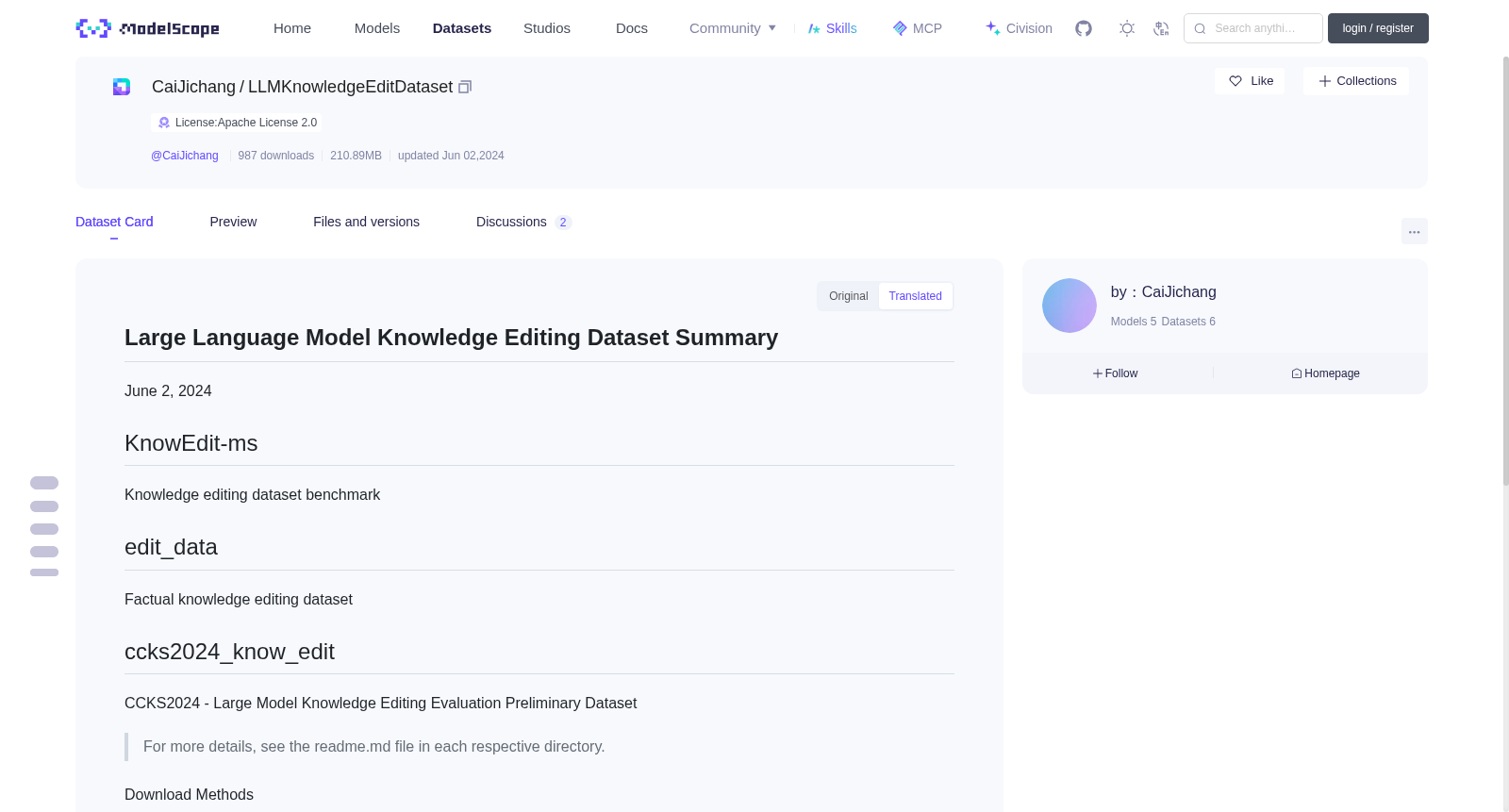Click the updated Jun 02,2024 text
Screen dimensions: 1509x812
point(451,156)
